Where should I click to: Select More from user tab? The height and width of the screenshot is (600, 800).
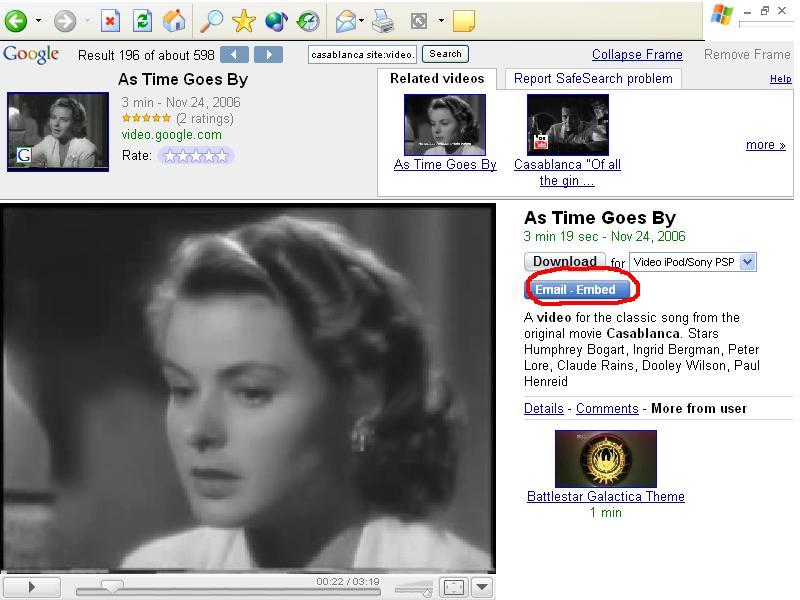pyautogui.click(x=699, y=409)
